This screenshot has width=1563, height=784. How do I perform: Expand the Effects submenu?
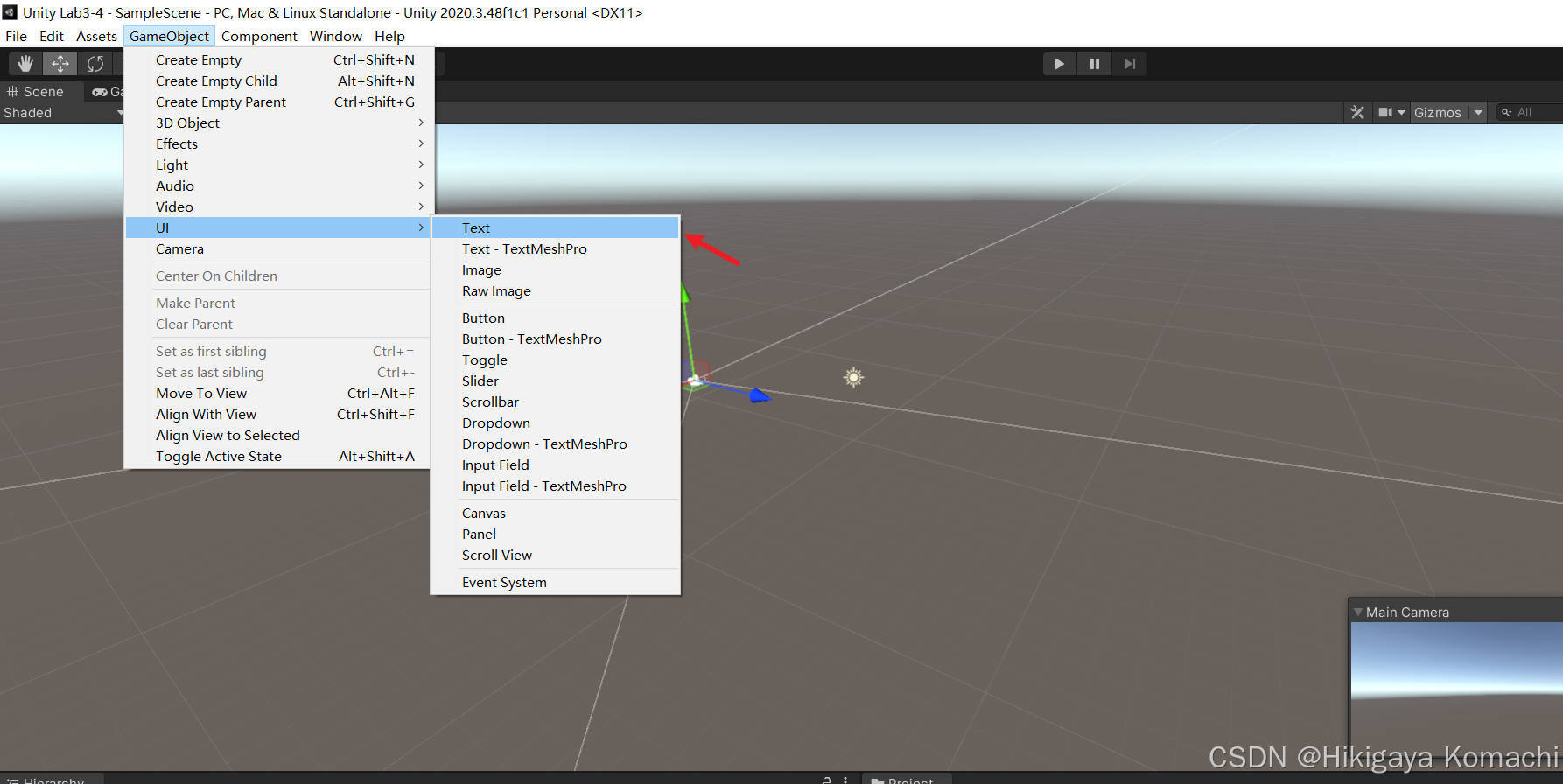(278, 143)
